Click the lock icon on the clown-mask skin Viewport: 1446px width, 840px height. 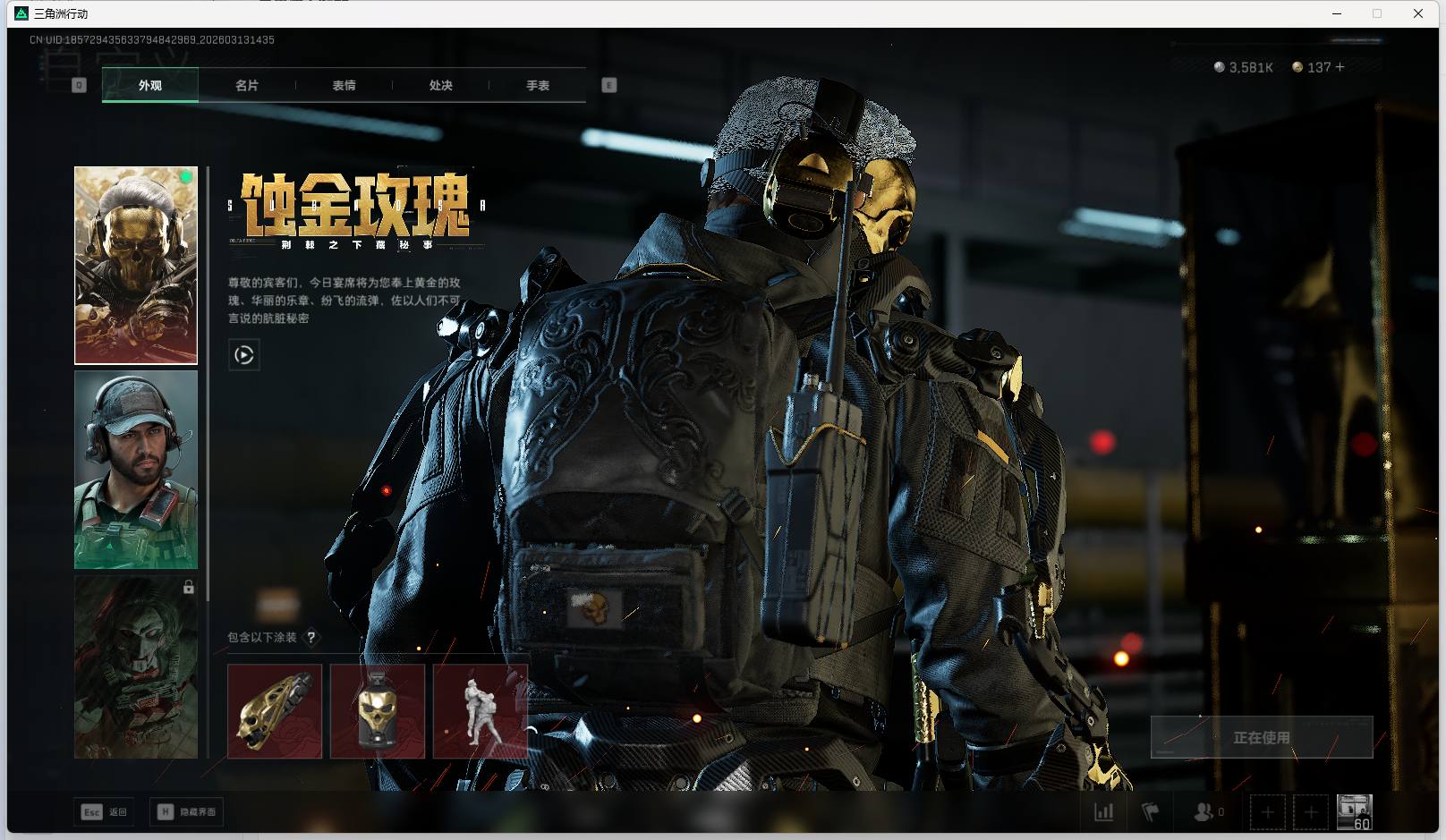click(188, 587)
